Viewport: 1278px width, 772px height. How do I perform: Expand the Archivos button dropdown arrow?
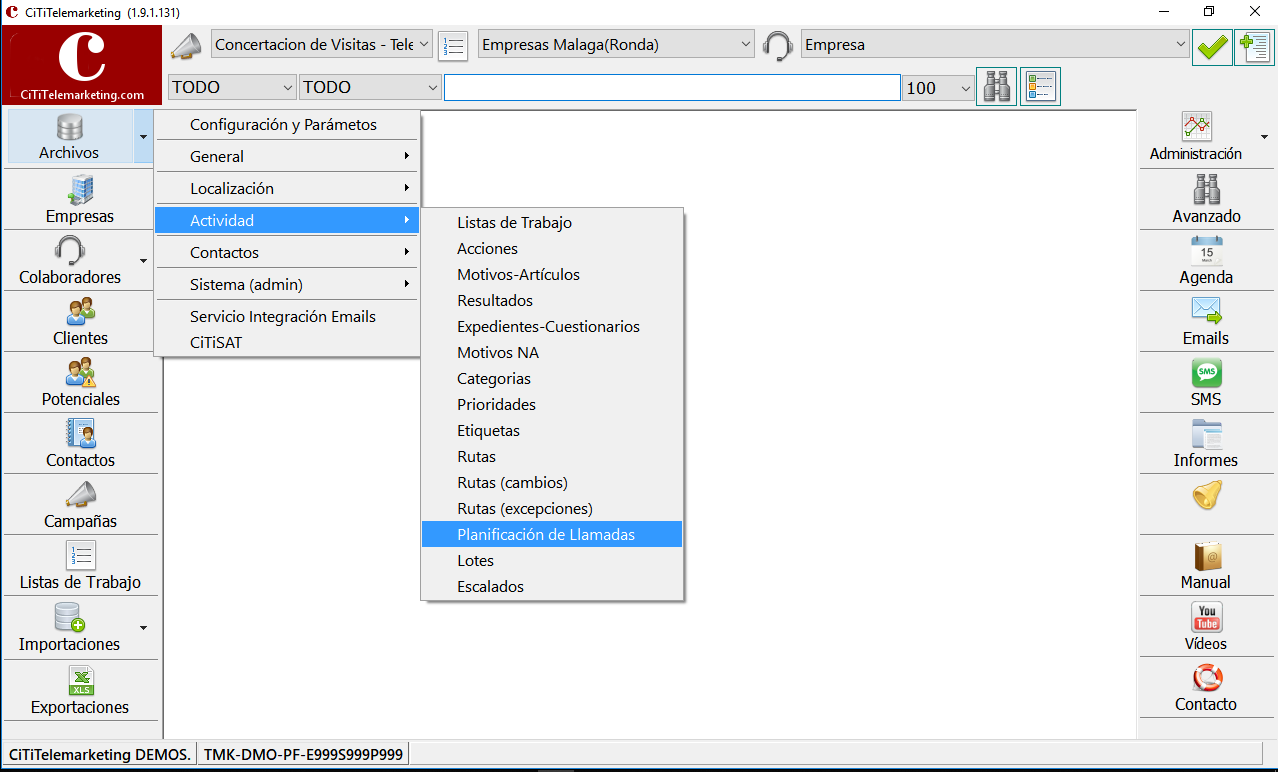(144, 137)
